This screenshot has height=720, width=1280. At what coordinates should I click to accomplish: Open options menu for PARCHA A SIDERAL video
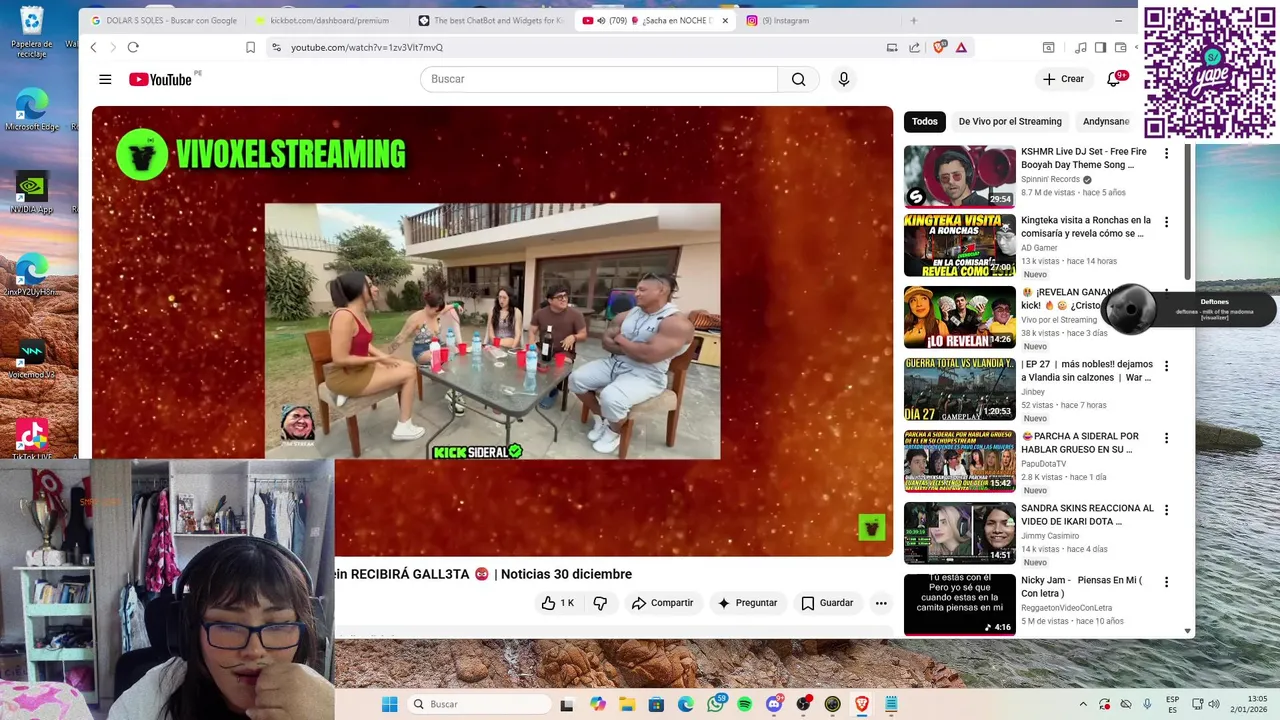pos(1166,438)
